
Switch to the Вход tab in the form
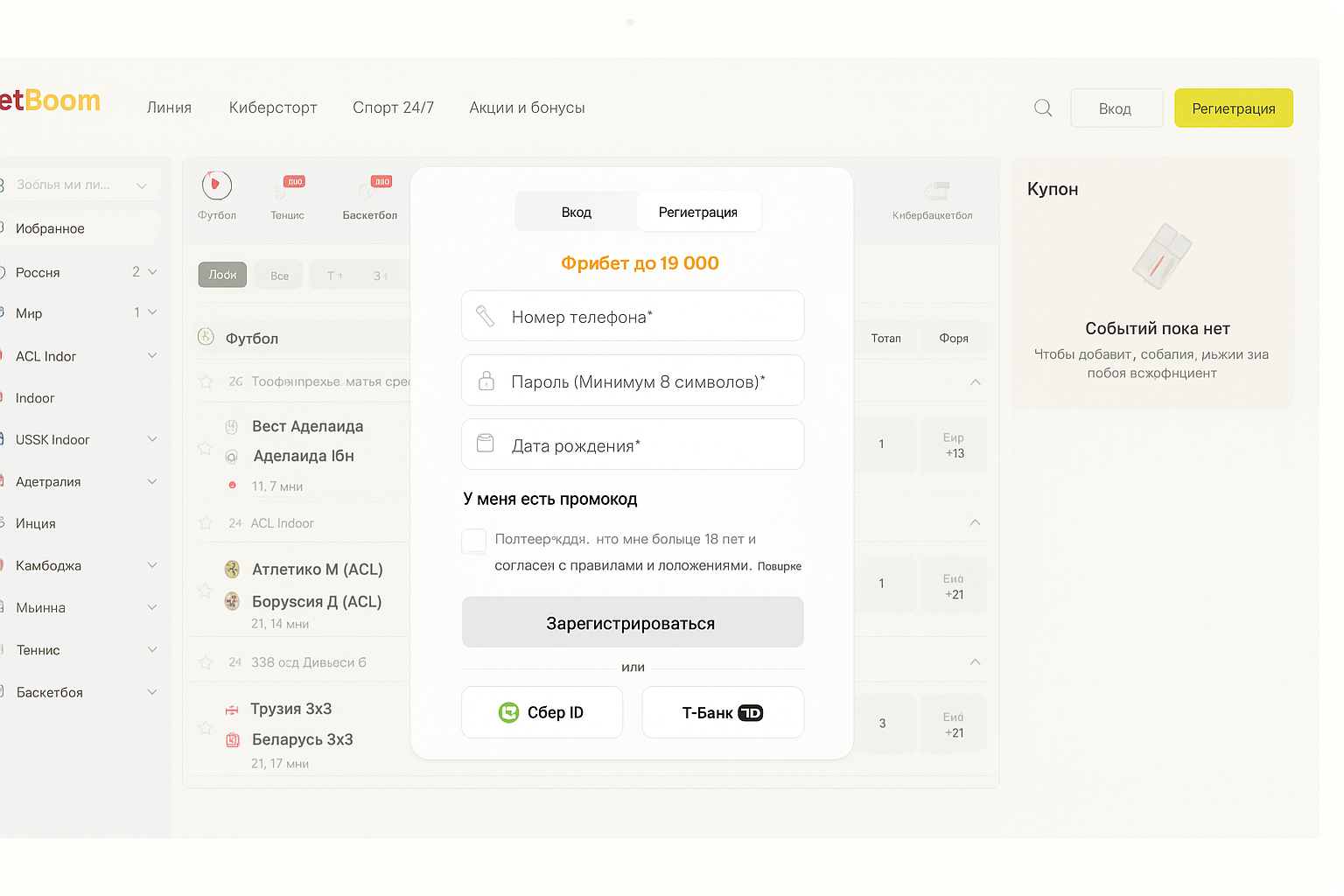(577, 213)
